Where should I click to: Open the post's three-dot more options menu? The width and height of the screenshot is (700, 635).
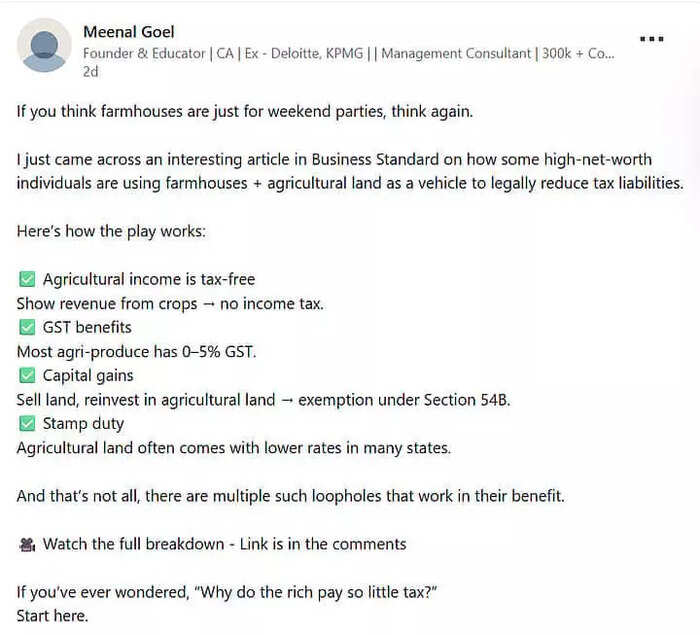651,39
